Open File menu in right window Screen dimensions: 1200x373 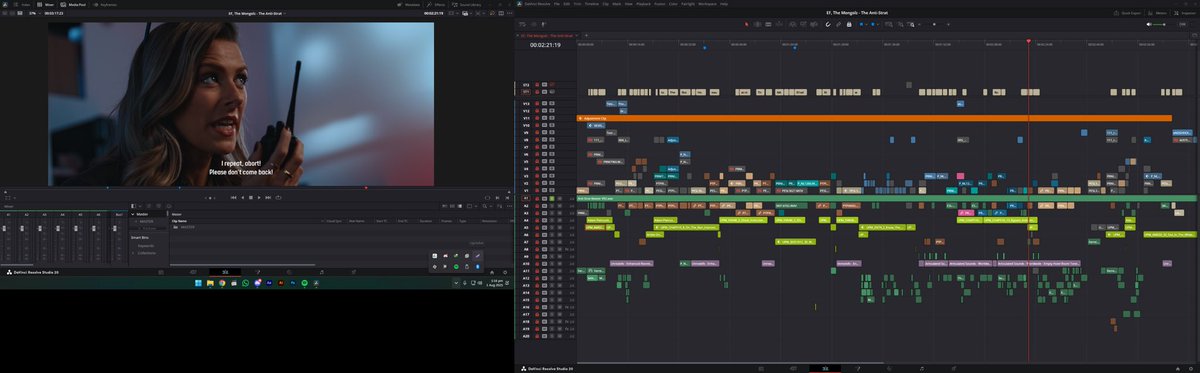tap(557, 4)
